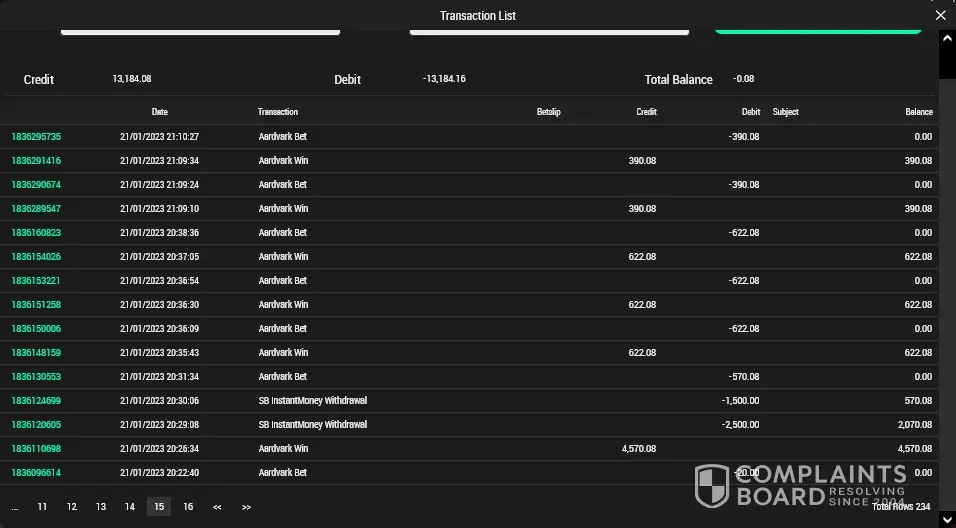This screenshot has height=528, width=956.
Task: Sort by the Date column header
Action: coord(160,112)
